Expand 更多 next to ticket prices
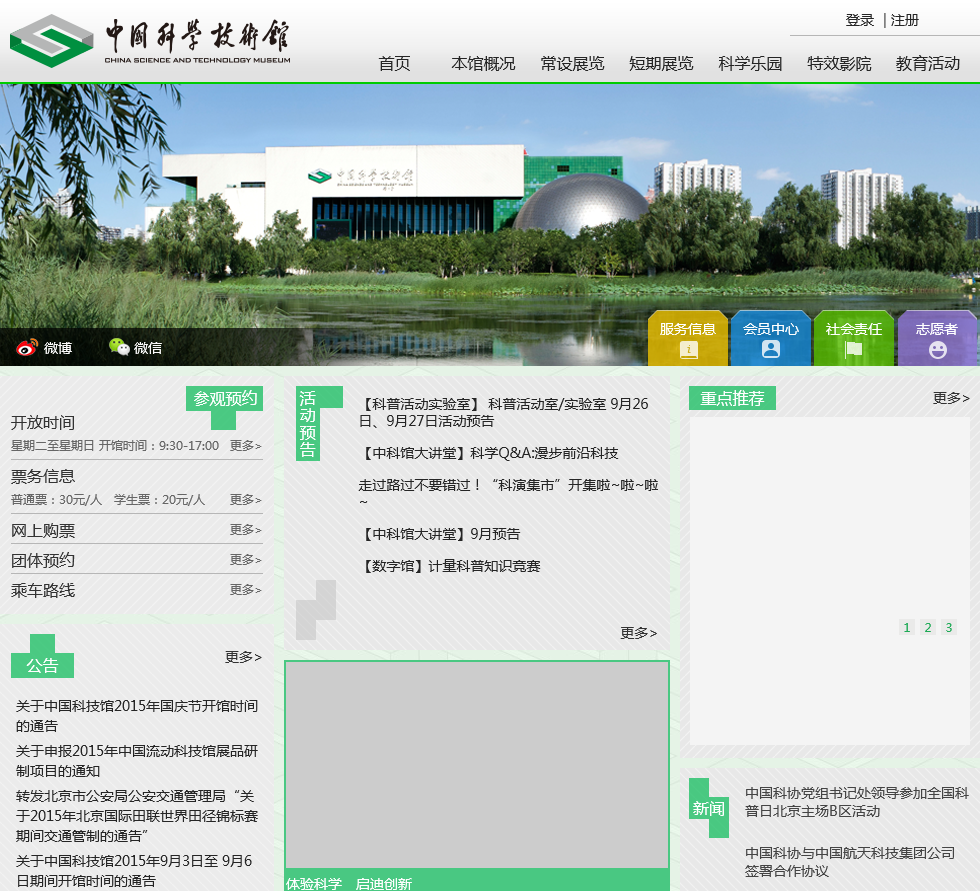The width and height of the screenshot is (980, 891). pyautogui.click(x=245, y=499)
